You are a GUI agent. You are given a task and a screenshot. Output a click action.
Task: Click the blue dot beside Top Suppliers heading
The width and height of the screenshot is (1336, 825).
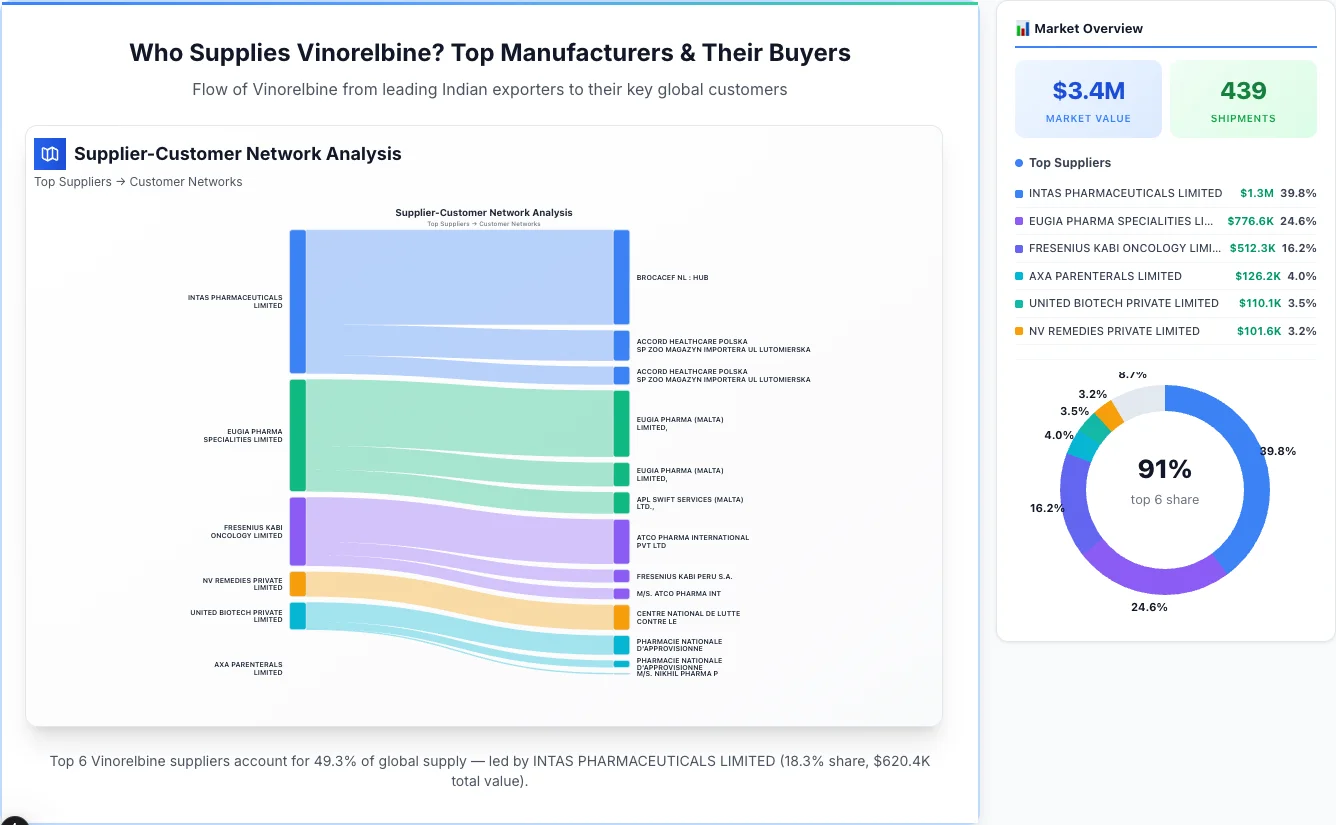[1018, 162]
